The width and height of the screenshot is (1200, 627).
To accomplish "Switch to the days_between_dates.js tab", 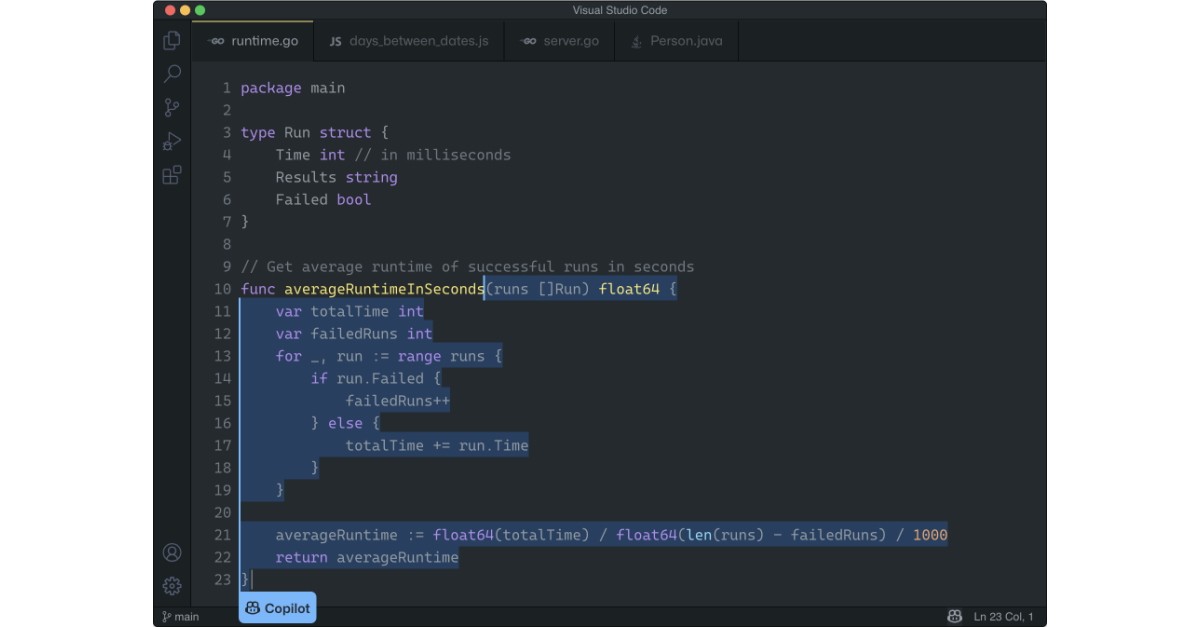I will 409,41.
